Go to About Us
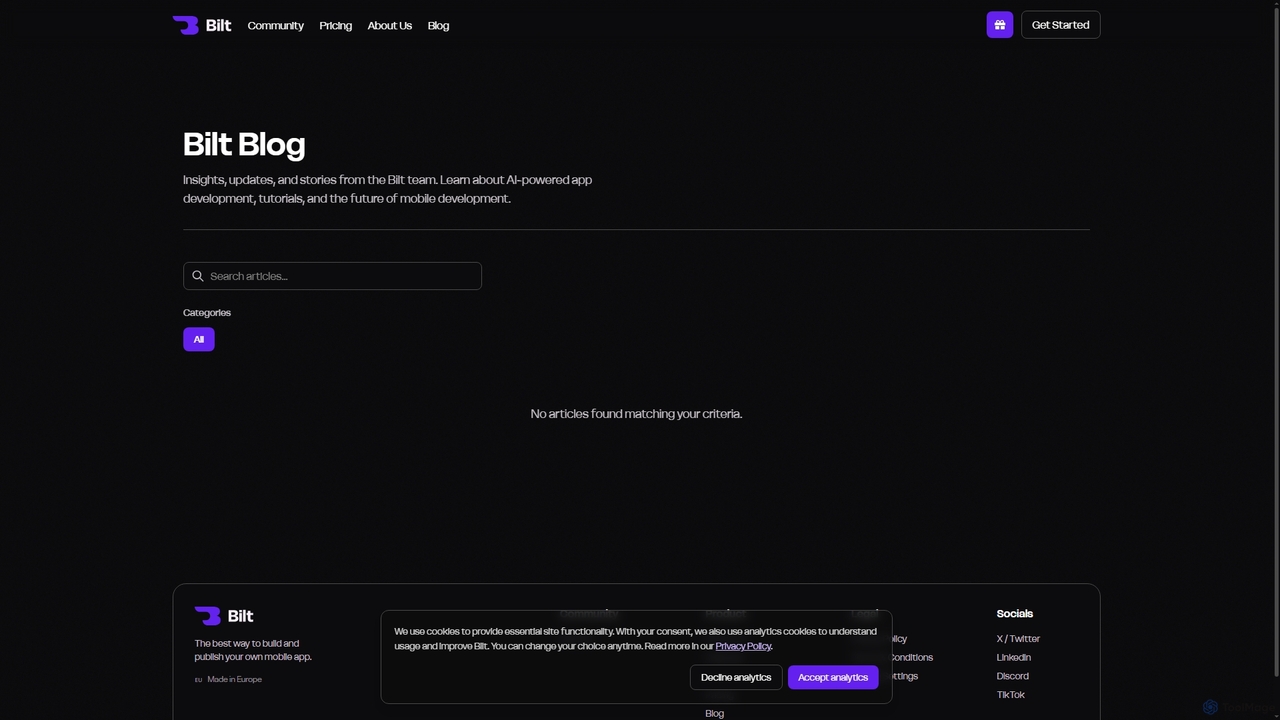1280x720 pixels. (x=389, y=26)
